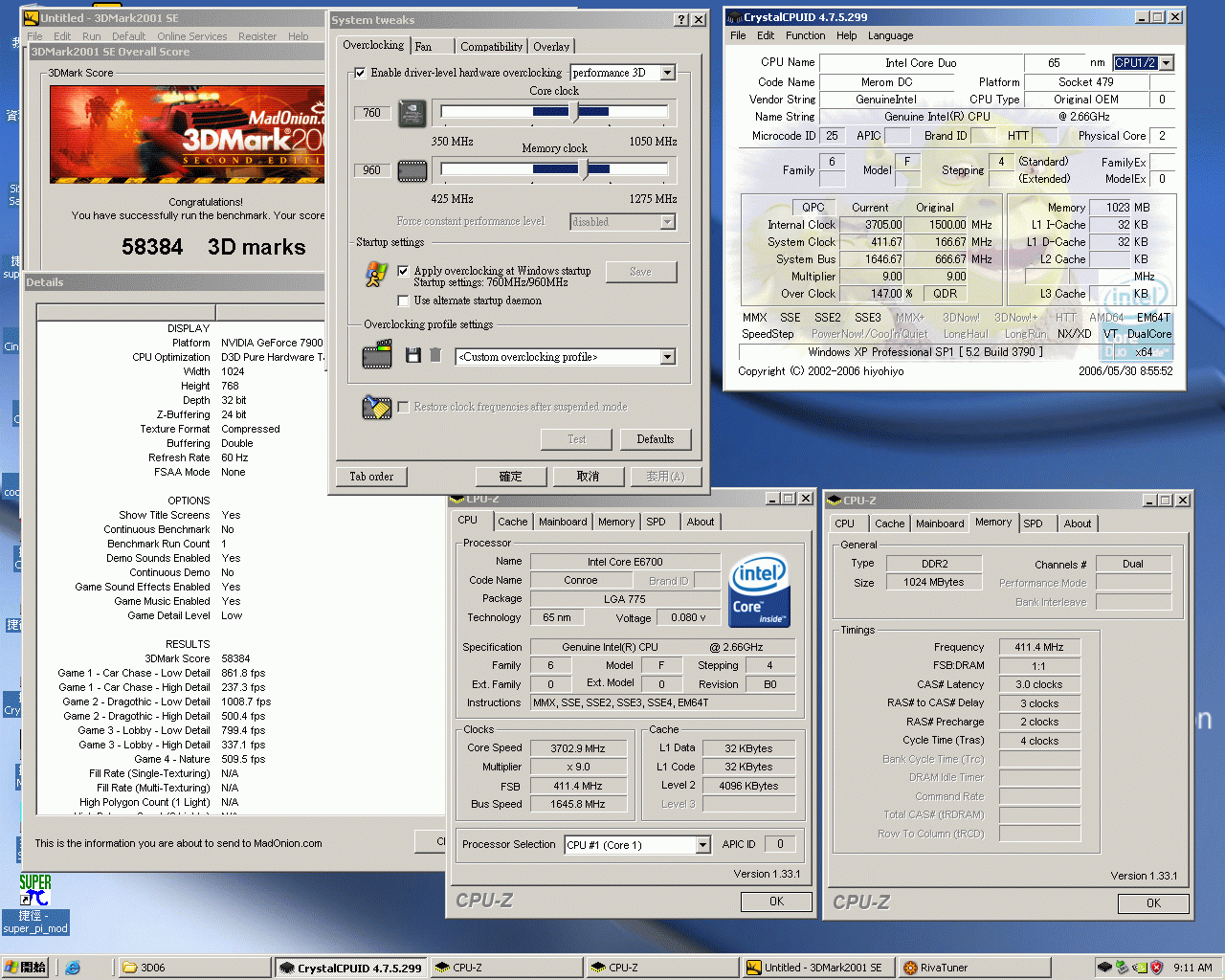Select RivaTuner from the taskbar
This screenshot has width=1225, height=980.
(x=972, y=968)
